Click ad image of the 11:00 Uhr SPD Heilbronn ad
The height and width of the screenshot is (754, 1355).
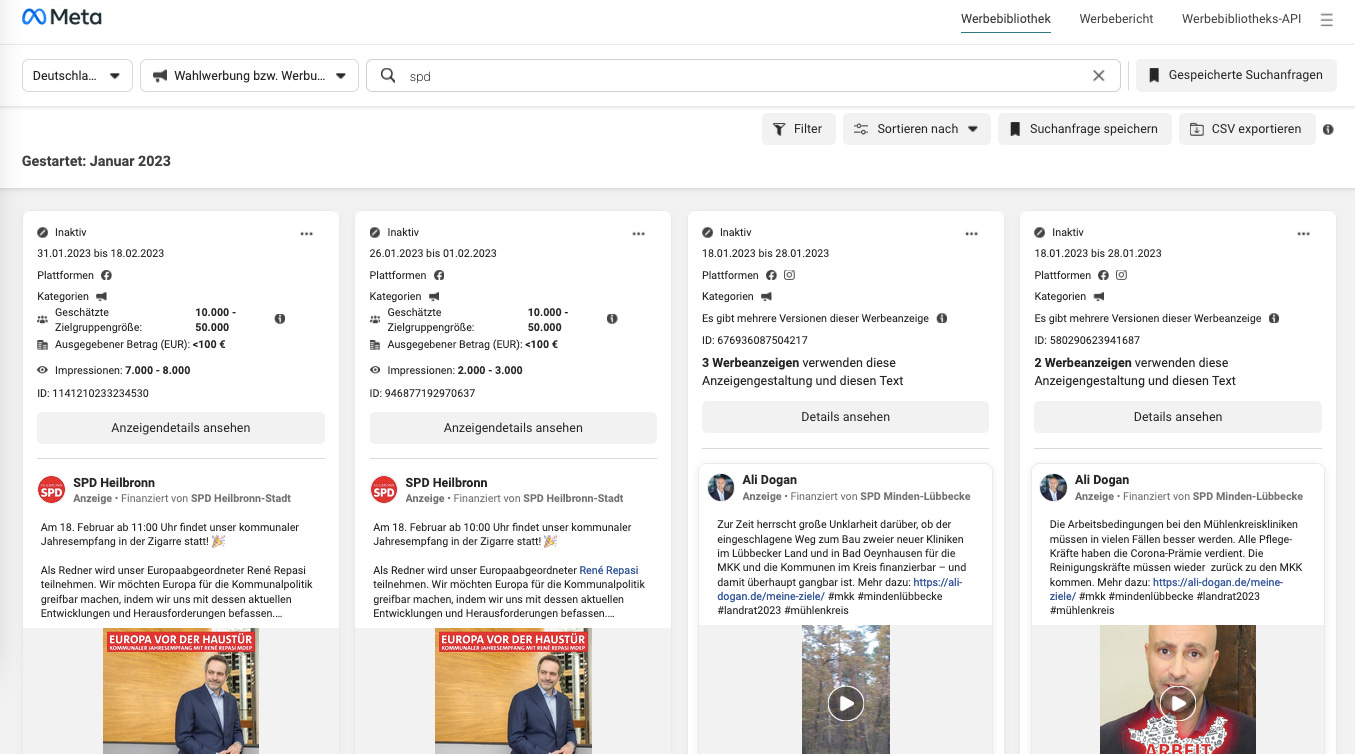coord(181,691)
